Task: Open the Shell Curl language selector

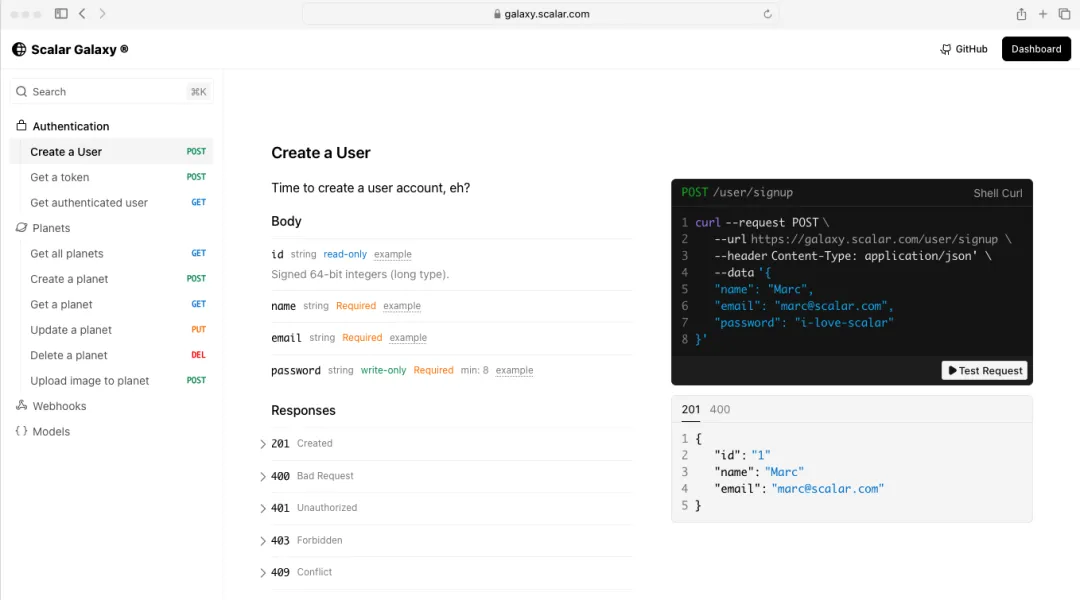Action: pyautogui.click(x=997, y=193)
